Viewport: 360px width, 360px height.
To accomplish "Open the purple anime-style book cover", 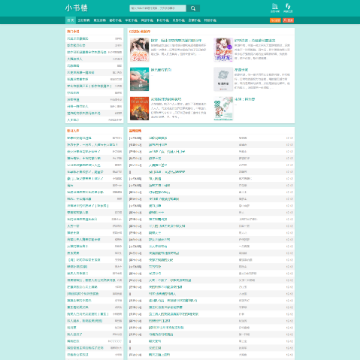I will coord(223,50).
